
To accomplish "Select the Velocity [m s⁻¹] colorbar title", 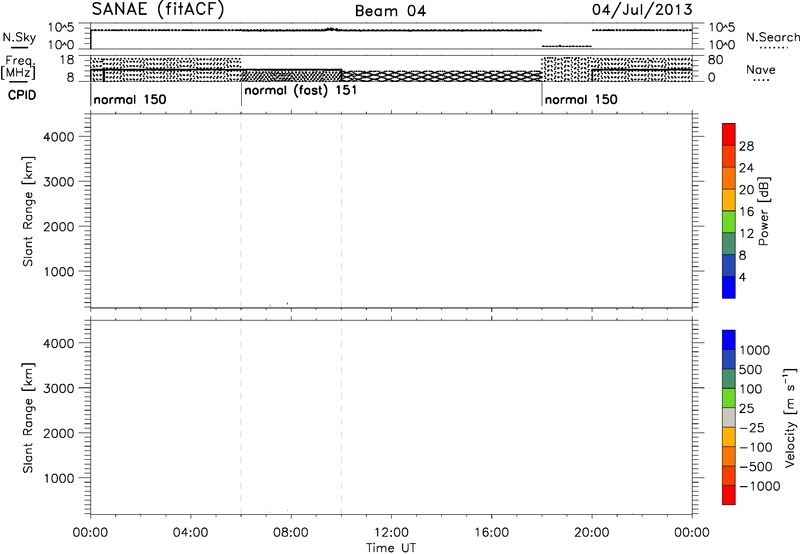I will point(790,417).
